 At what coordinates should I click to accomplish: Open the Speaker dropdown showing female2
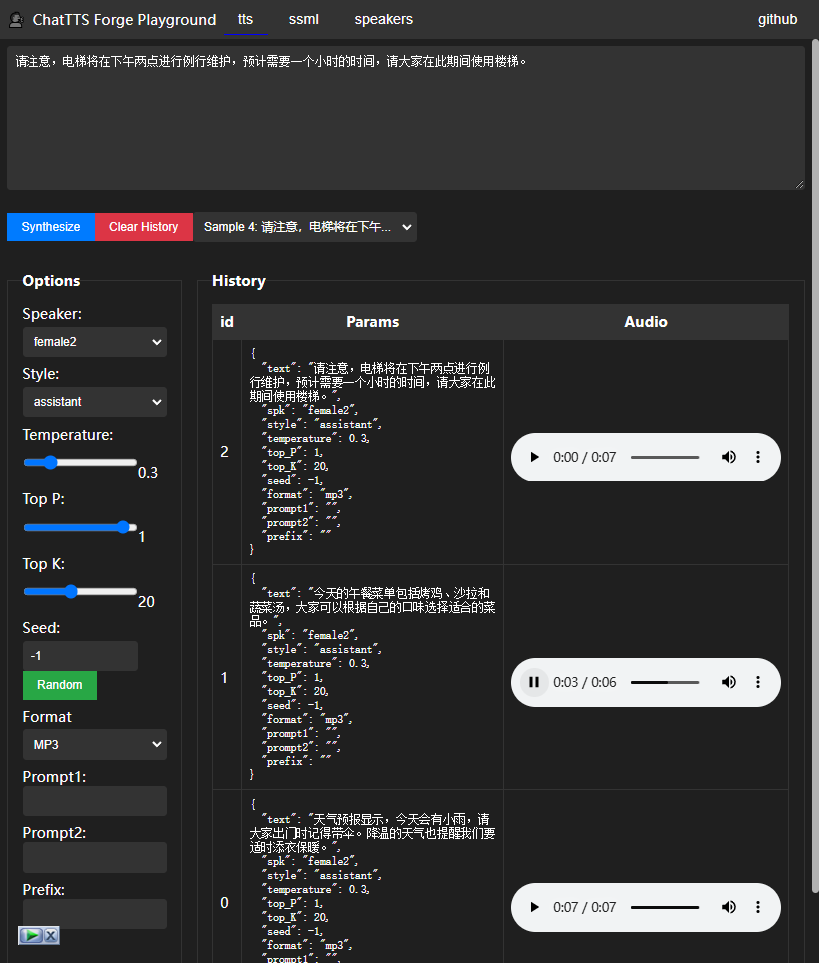point(94,342)
